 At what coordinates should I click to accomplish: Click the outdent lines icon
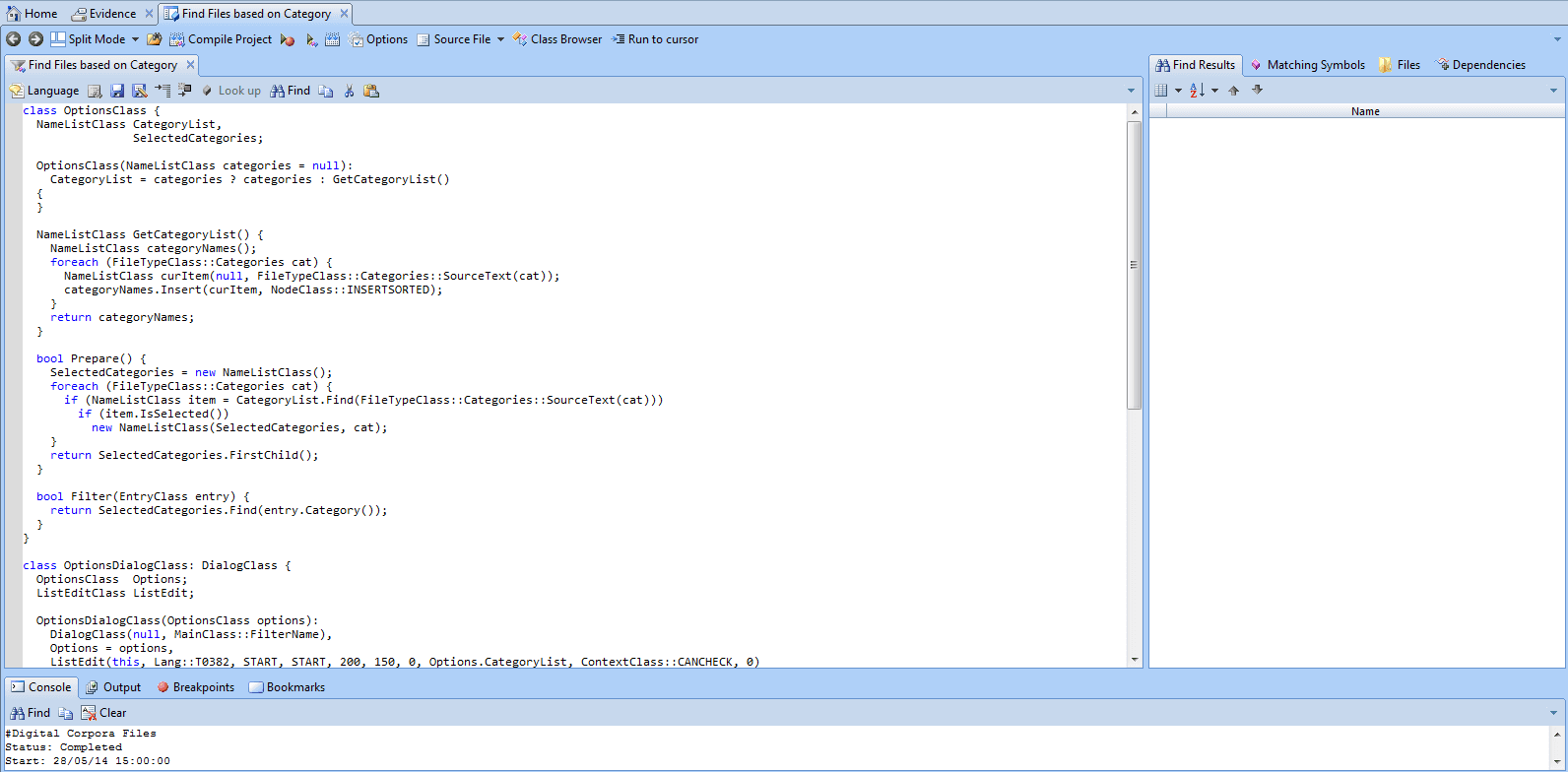184,91
